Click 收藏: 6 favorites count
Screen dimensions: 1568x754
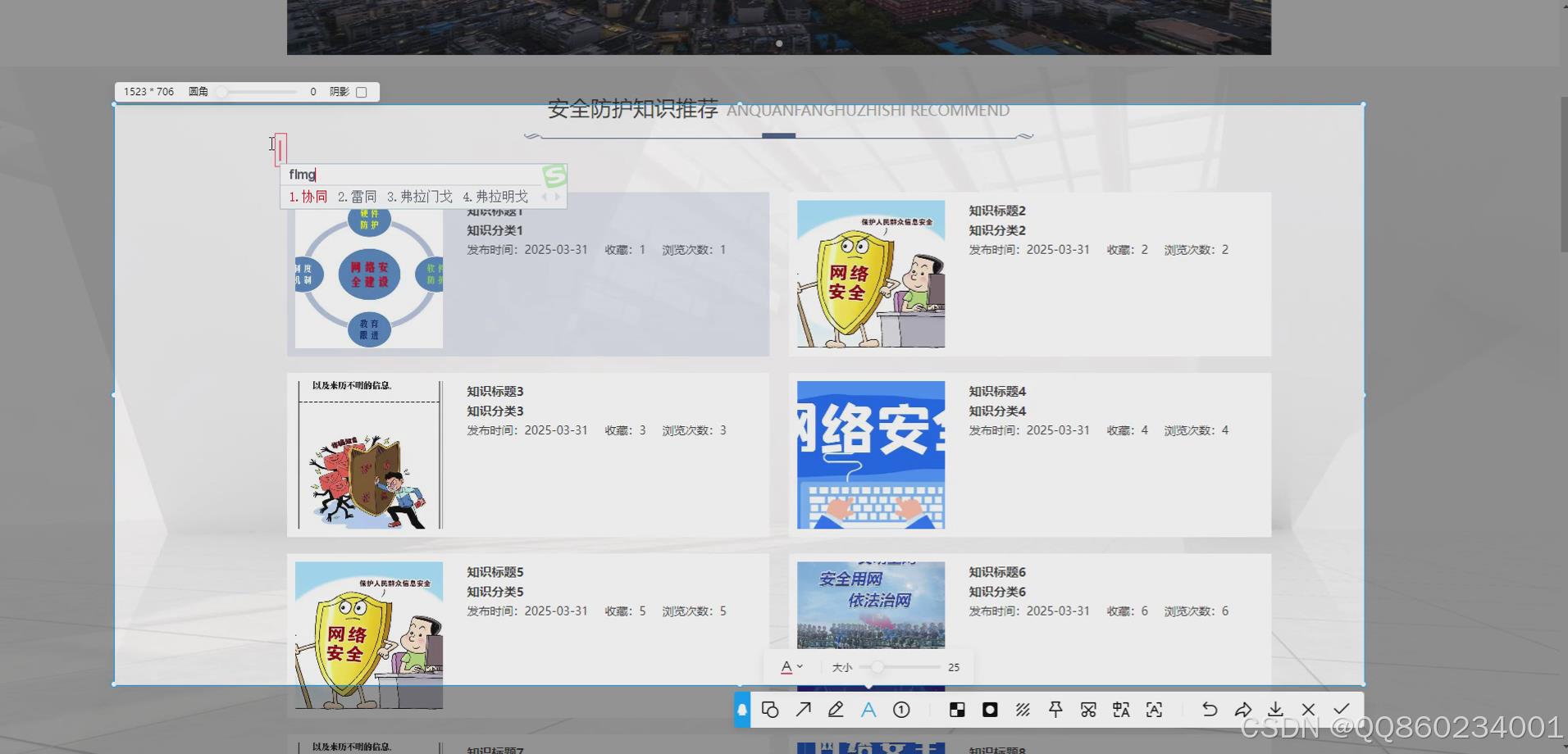1128,611
